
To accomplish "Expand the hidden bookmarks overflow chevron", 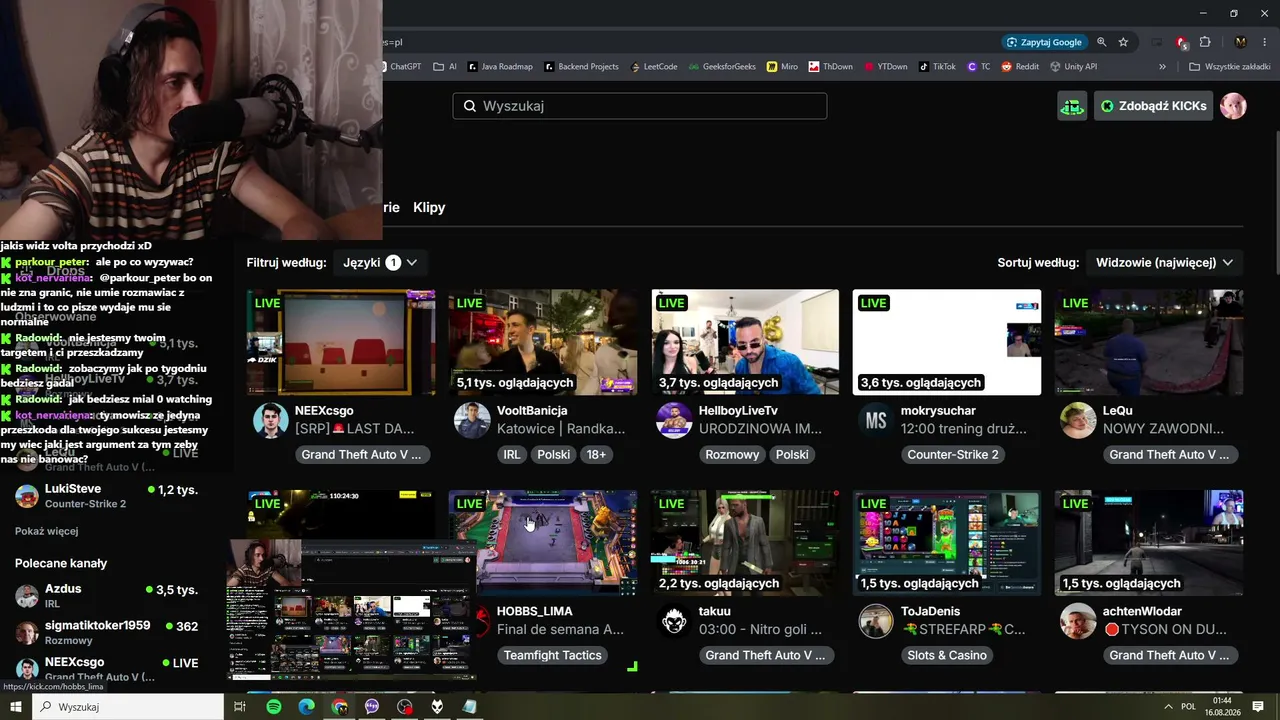I will click(x=1162, y=67).
